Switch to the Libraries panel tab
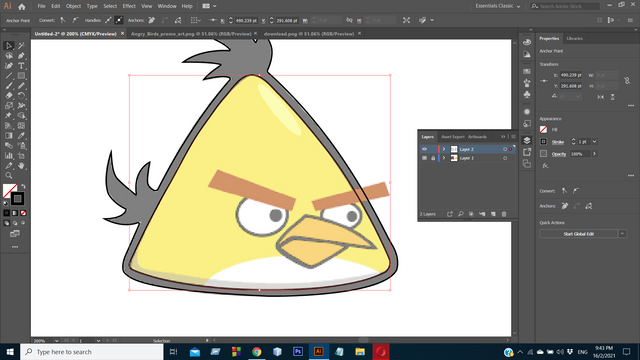This screenshot has height=360, width=640. pos(575,38)
